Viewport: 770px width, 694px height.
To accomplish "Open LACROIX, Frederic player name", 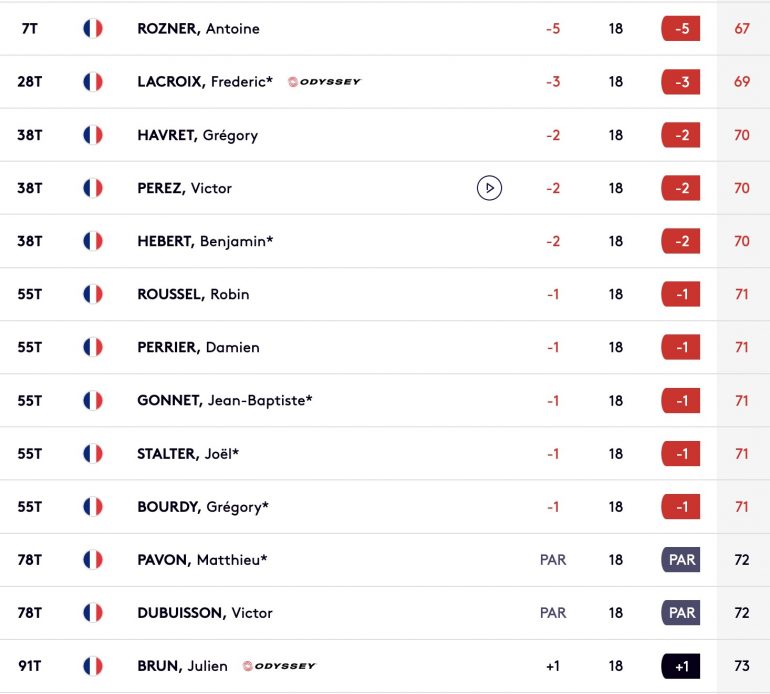I will 205,82.
